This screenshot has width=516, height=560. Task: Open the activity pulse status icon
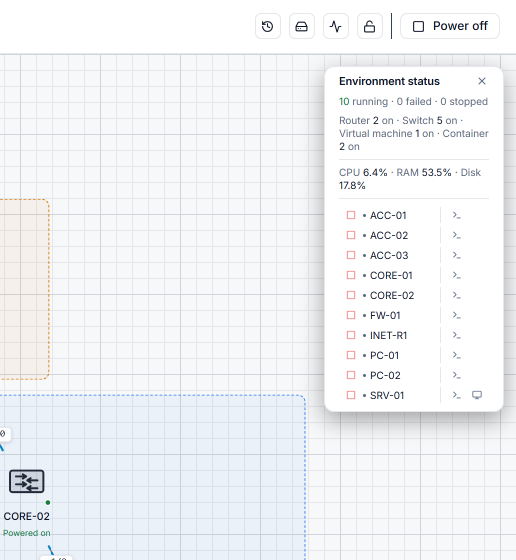click(336, 26)
